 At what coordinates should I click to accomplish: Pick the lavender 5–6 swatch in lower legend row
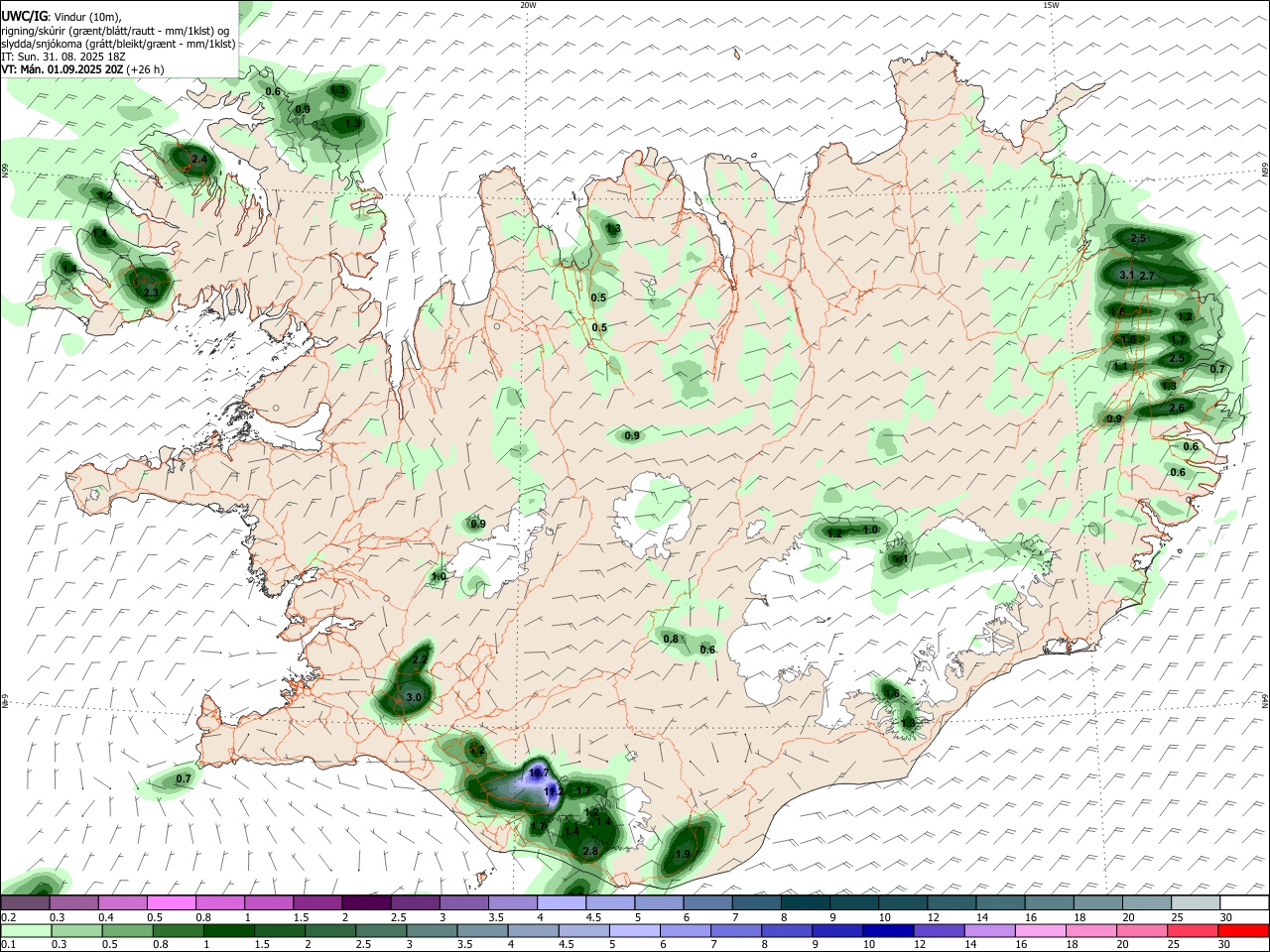635,931
